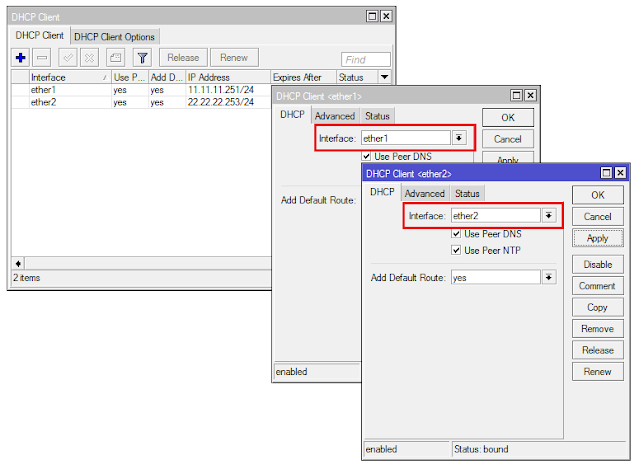Click the Remove button in the ether2 window
Viewport: 639px width, 474px height.
pyautogui.click(x=598, y=329)
